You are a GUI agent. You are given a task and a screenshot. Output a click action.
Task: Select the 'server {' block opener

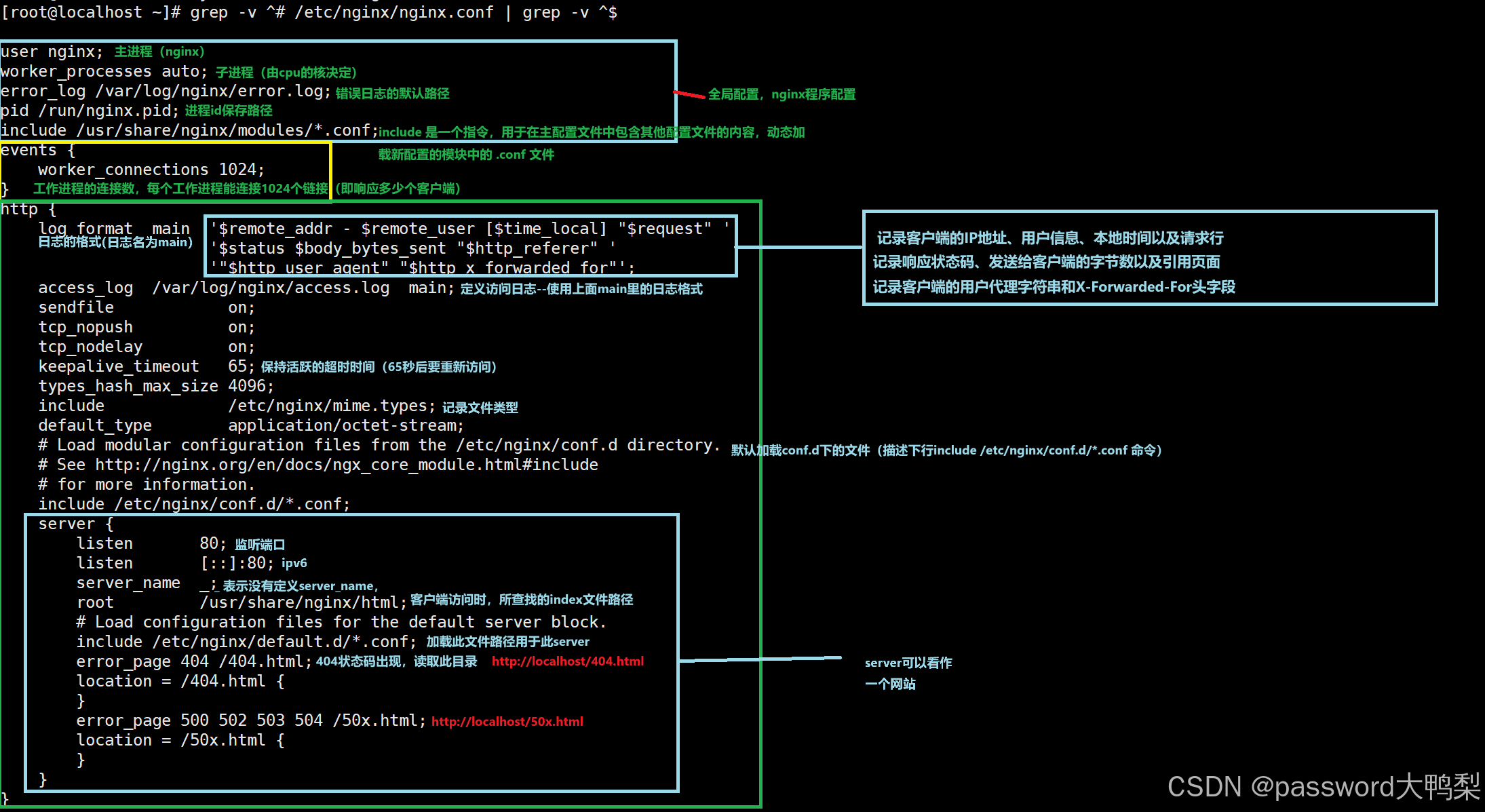point(76,524)
